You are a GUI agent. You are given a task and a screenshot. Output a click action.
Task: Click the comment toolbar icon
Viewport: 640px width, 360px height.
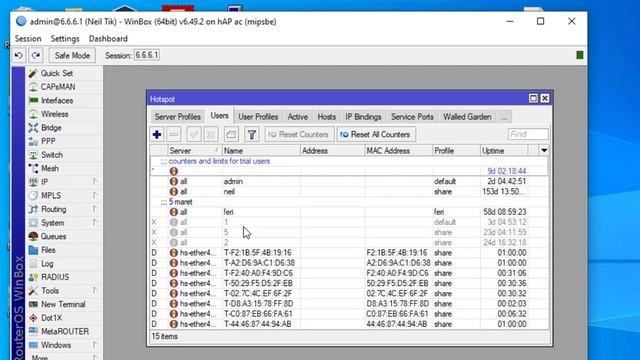coord(231,134)
